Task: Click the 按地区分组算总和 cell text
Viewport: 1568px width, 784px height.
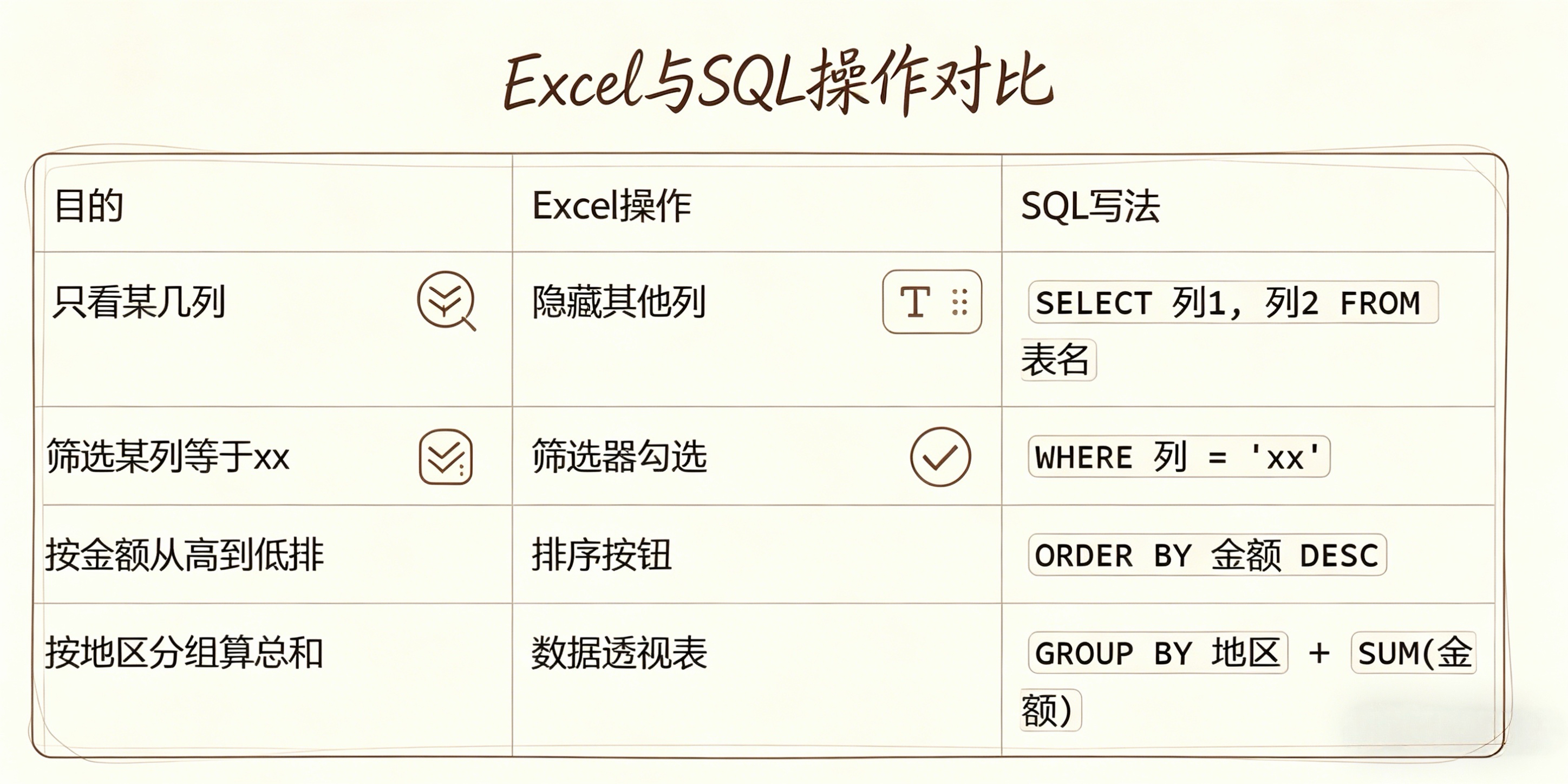Action: tap(184, 652)
